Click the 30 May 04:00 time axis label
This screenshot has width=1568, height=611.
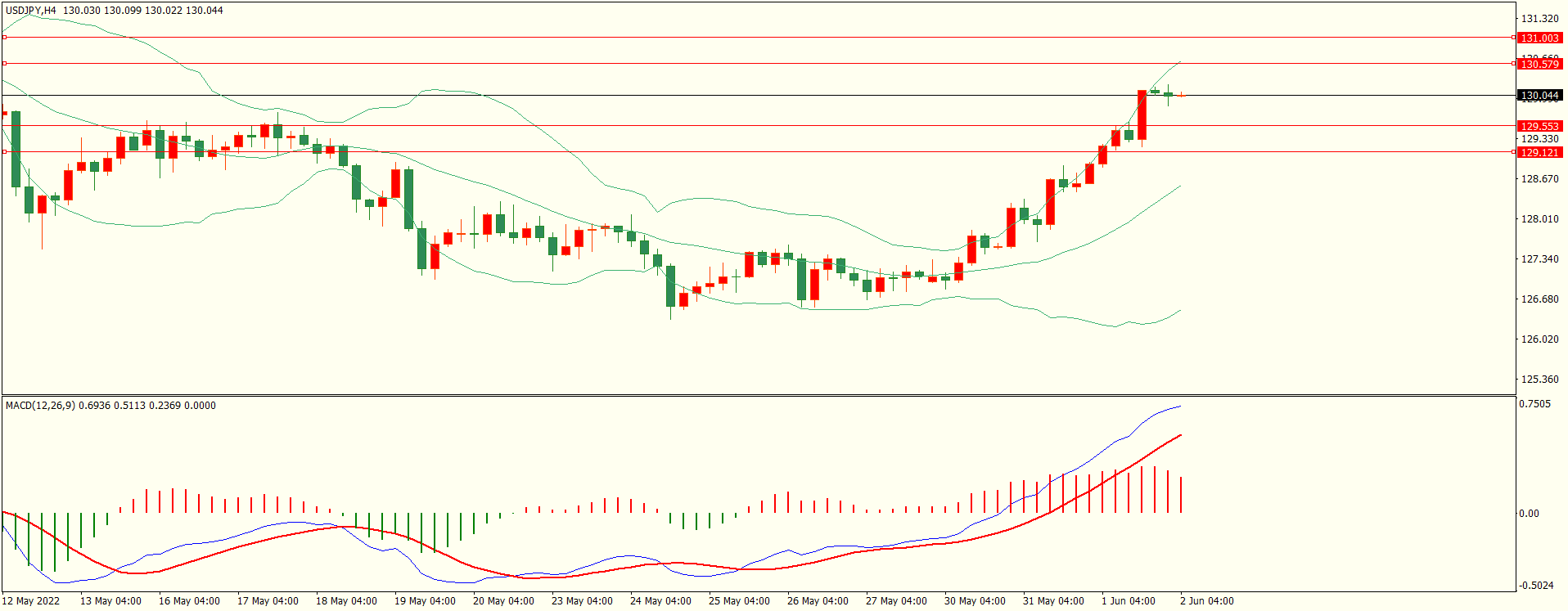(975, 600)
